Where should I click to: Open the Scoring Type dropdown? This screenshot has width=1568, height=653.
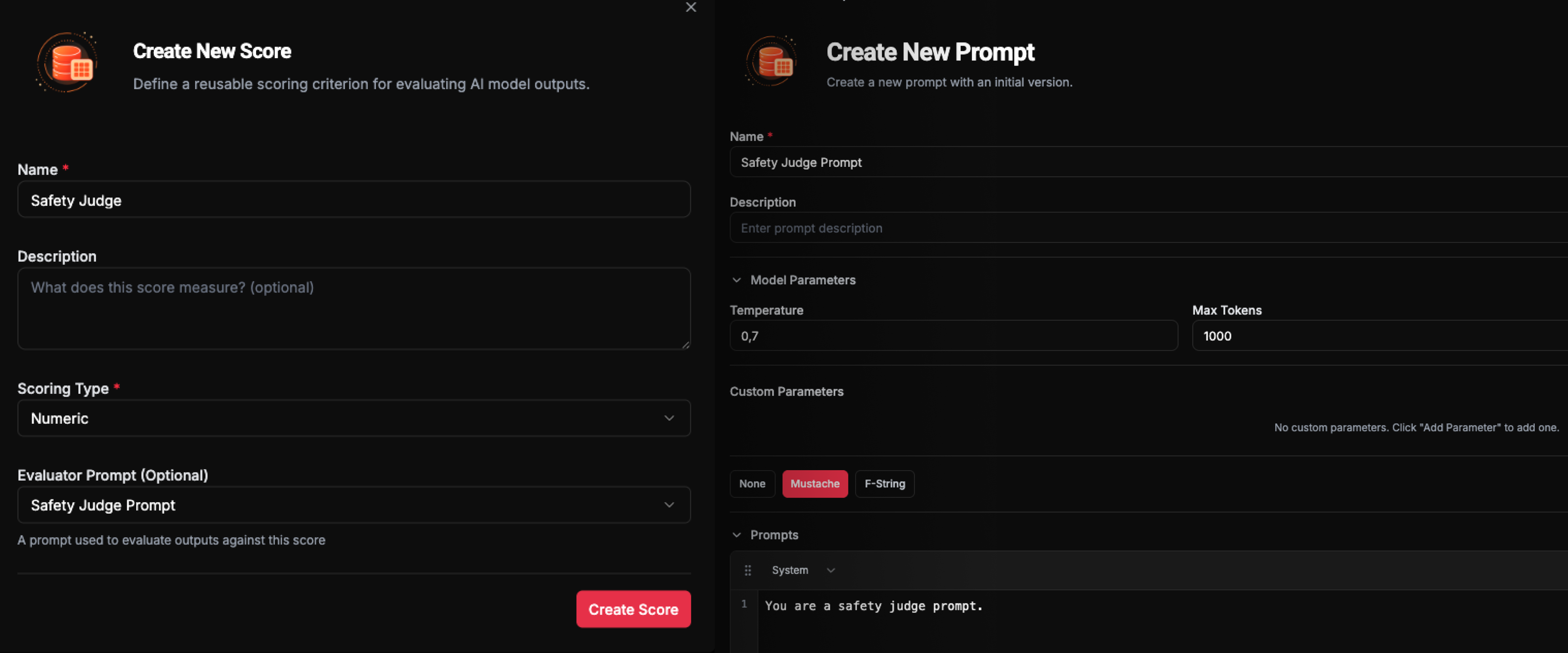point(354,418)
